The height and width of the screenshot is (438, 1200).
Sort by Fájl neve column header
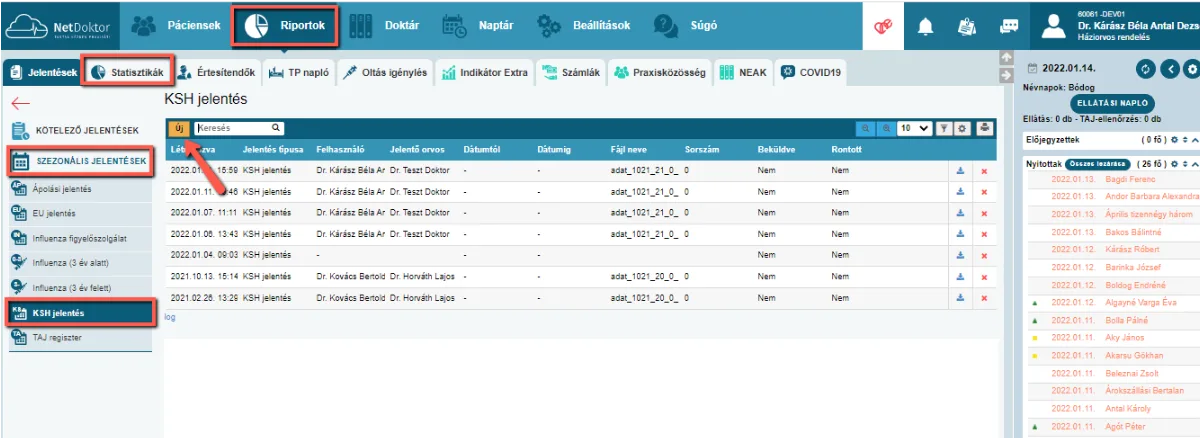coord(627,149)
